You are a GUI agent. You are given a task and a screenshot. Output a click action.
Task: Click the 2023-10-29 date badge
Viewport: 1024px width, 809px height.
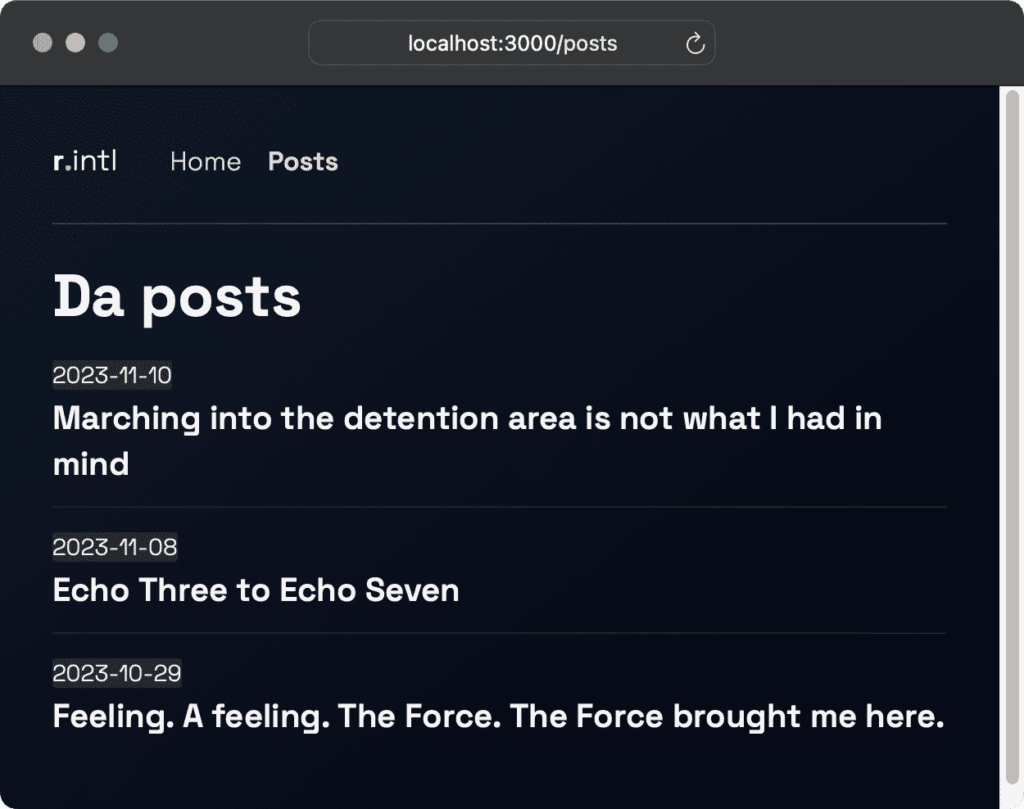coord(116,673)
